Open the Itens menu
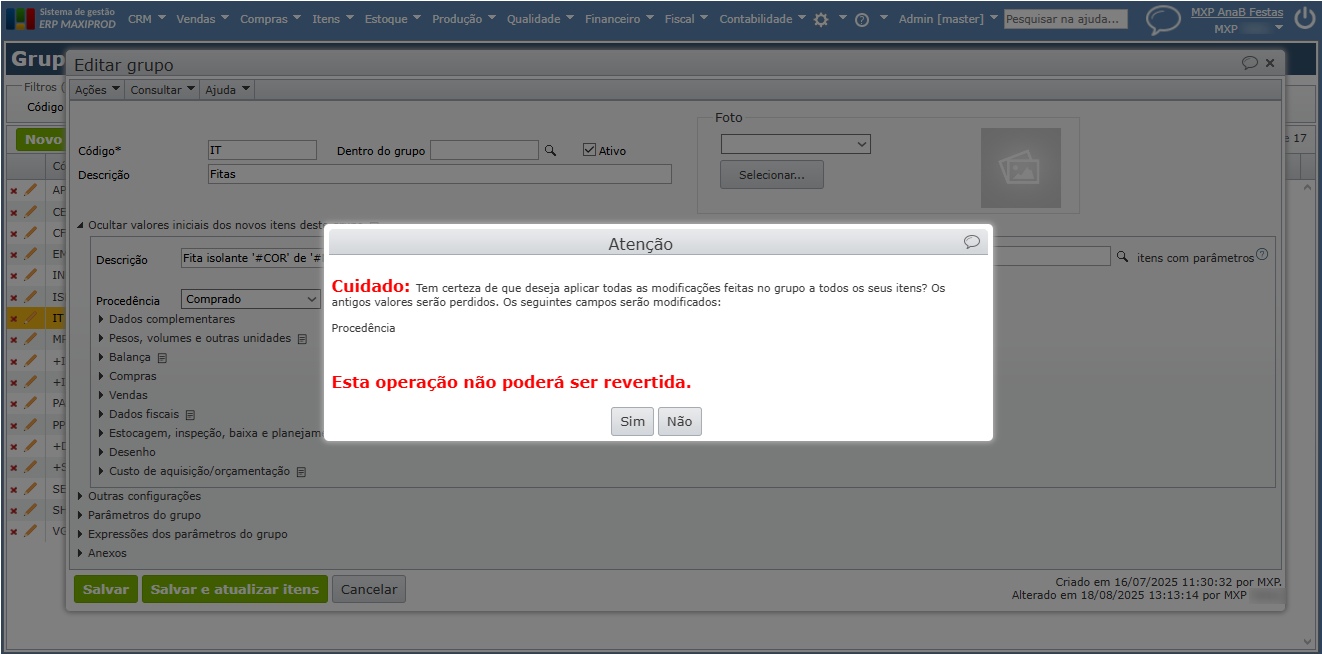1322x654 pixels. tap(333, 19)
